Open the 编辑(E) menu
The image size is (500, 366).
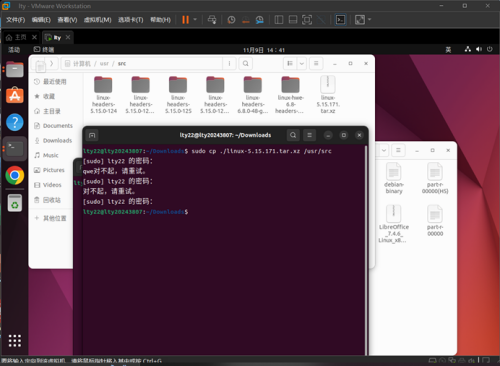click(41, 20)
